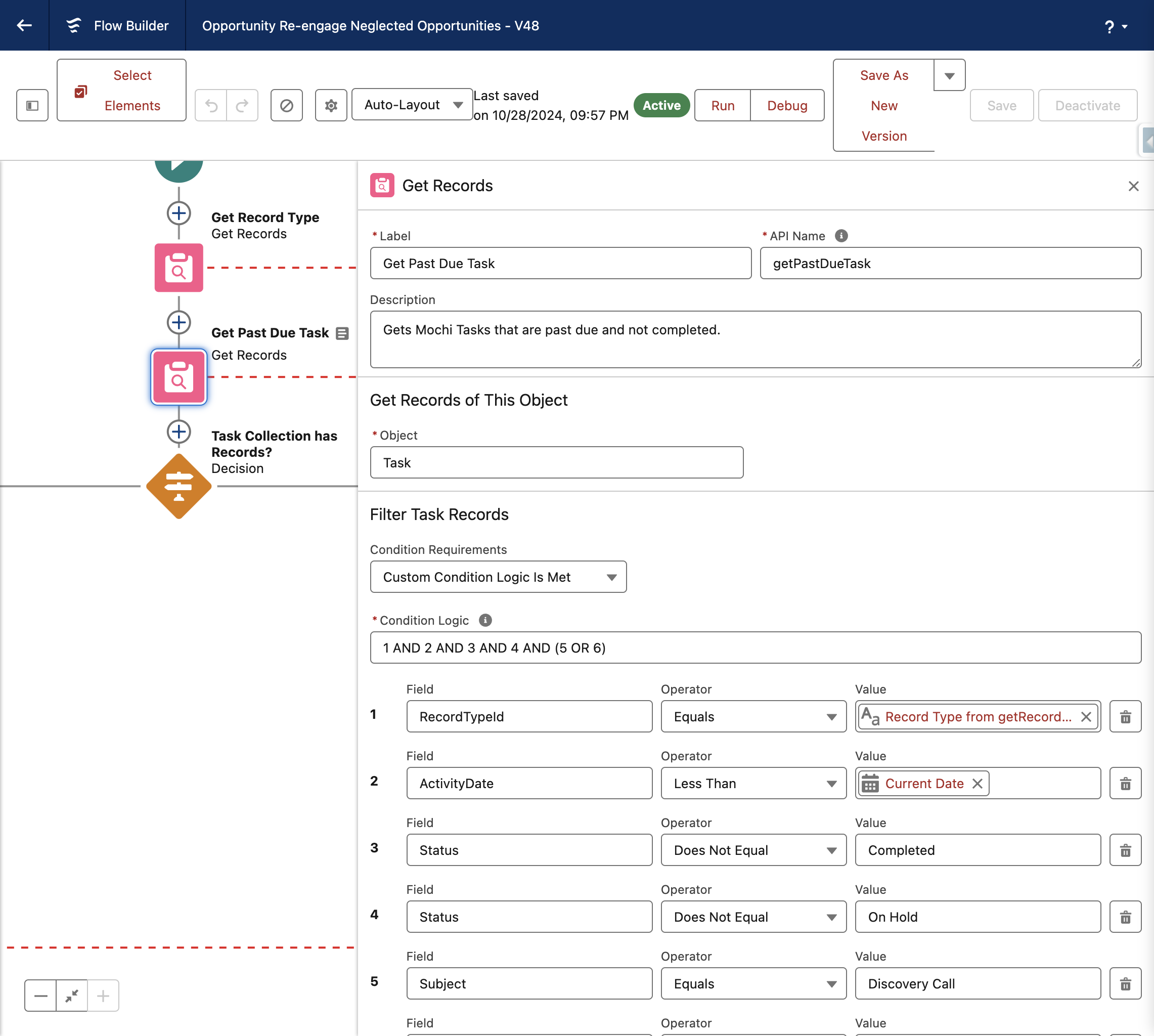
Task: Open operator dropdown for ActivityDate
Action: [753, 783]
